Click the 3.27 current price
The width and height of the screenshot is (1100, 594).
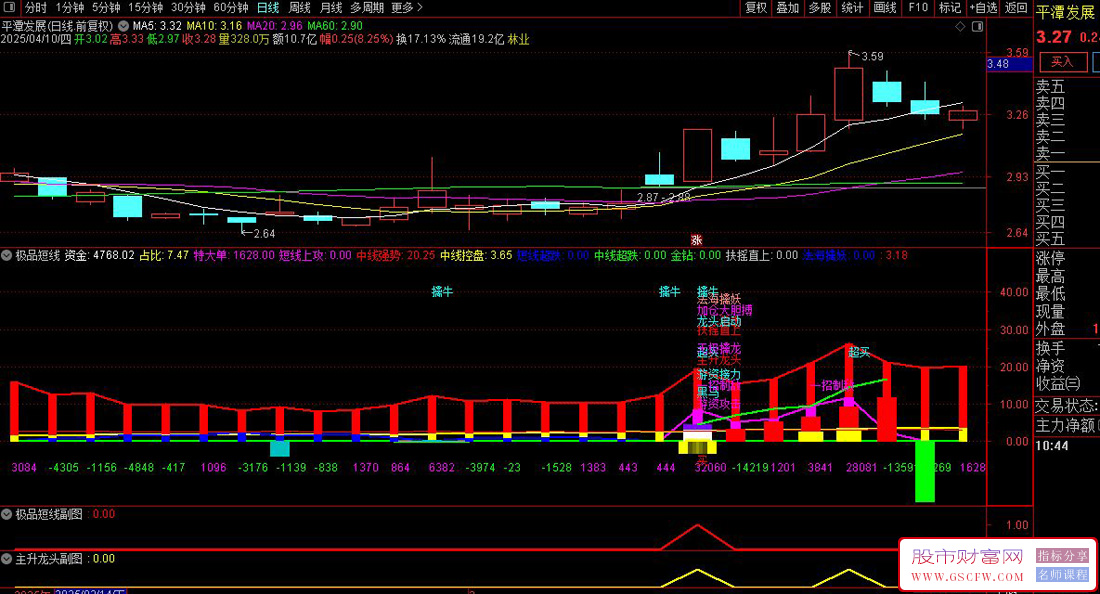(x=1054, y=37)
